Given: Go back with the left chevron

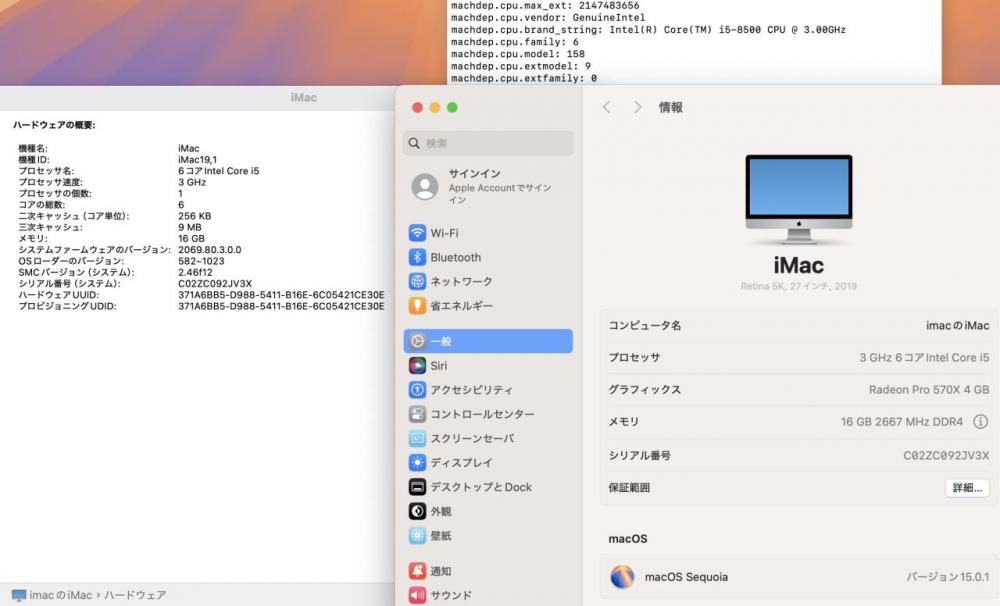Looking at the screenshot, I should coord(607,107).
